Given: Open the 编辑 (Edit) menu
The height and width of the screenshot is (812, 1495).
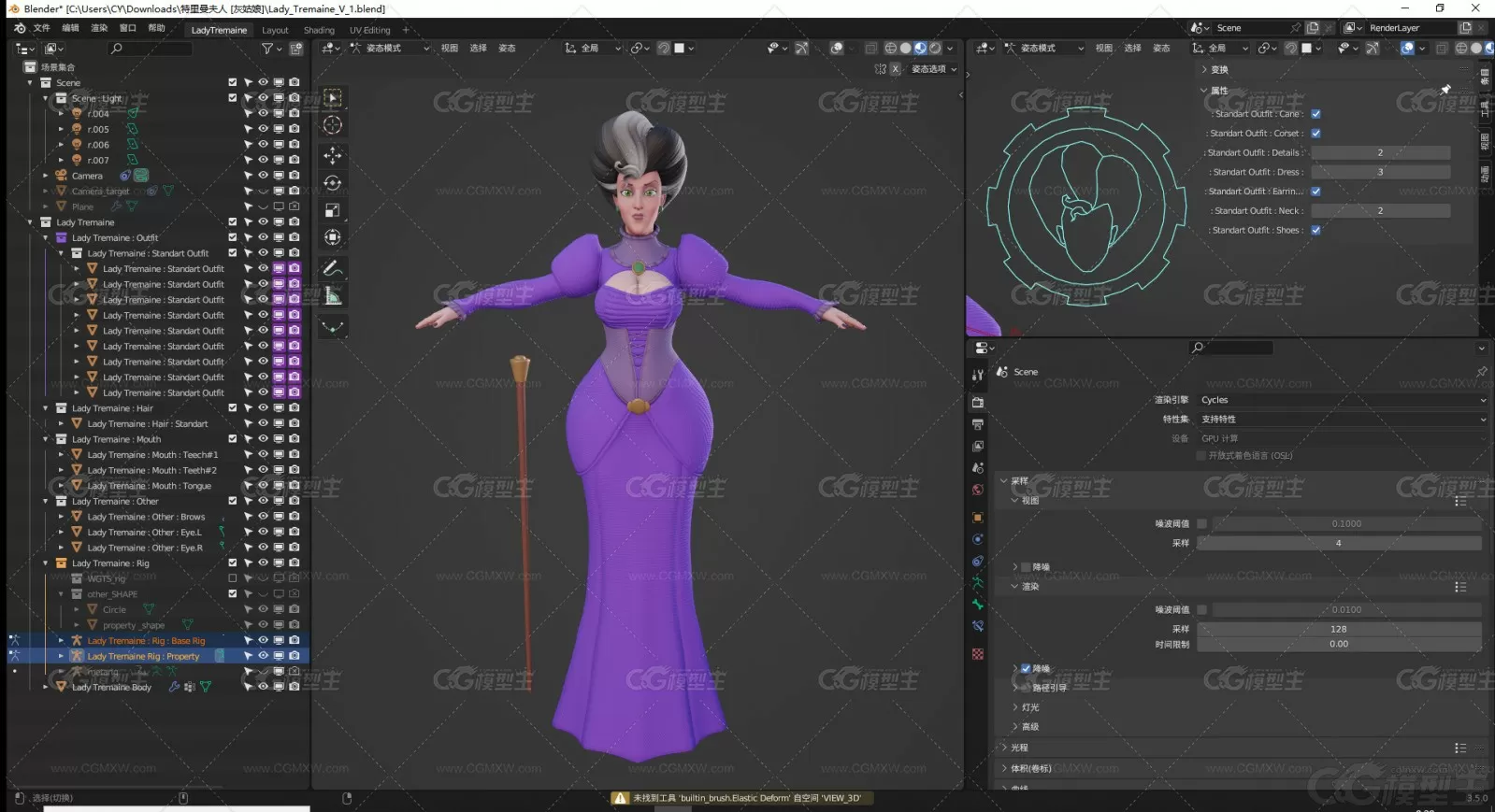Looking at the screenshot, I should (x=70, y=28).
